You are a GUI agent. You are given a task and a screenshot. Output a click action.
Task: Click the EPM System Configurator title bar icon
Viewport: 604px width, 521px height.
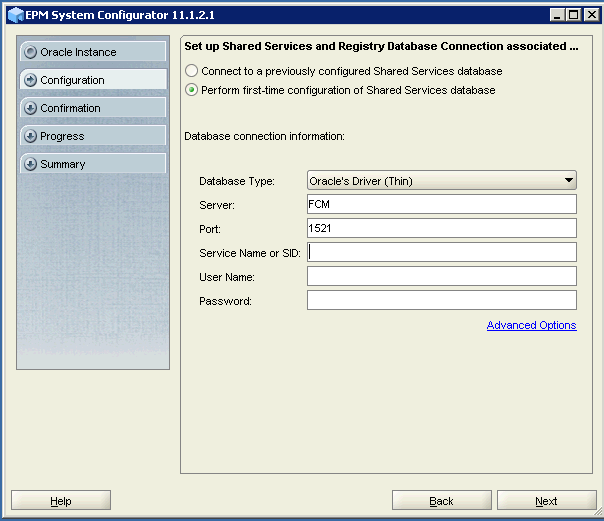click(x=16, y=15)
